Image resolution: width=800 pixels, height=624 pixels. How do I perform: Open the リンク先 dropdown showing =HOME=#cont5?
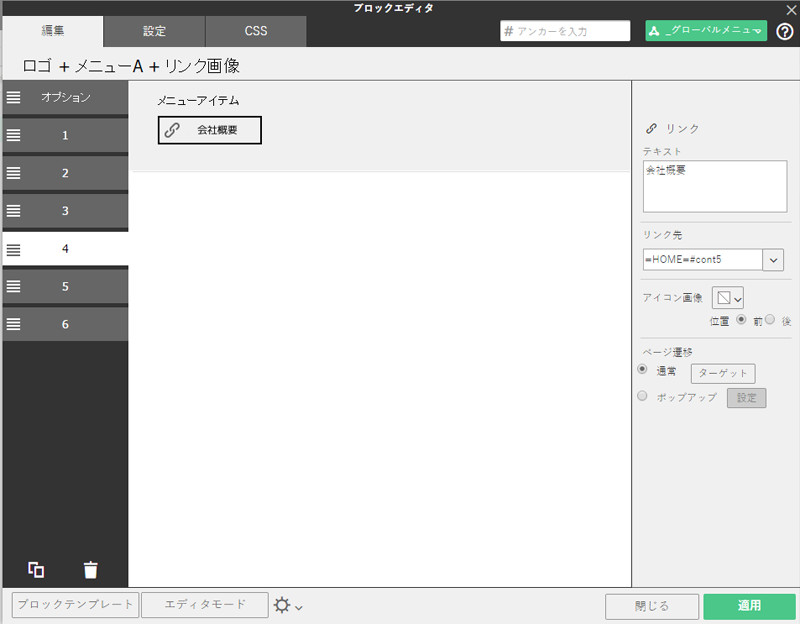pyautogui.click(x=773, y=259)
